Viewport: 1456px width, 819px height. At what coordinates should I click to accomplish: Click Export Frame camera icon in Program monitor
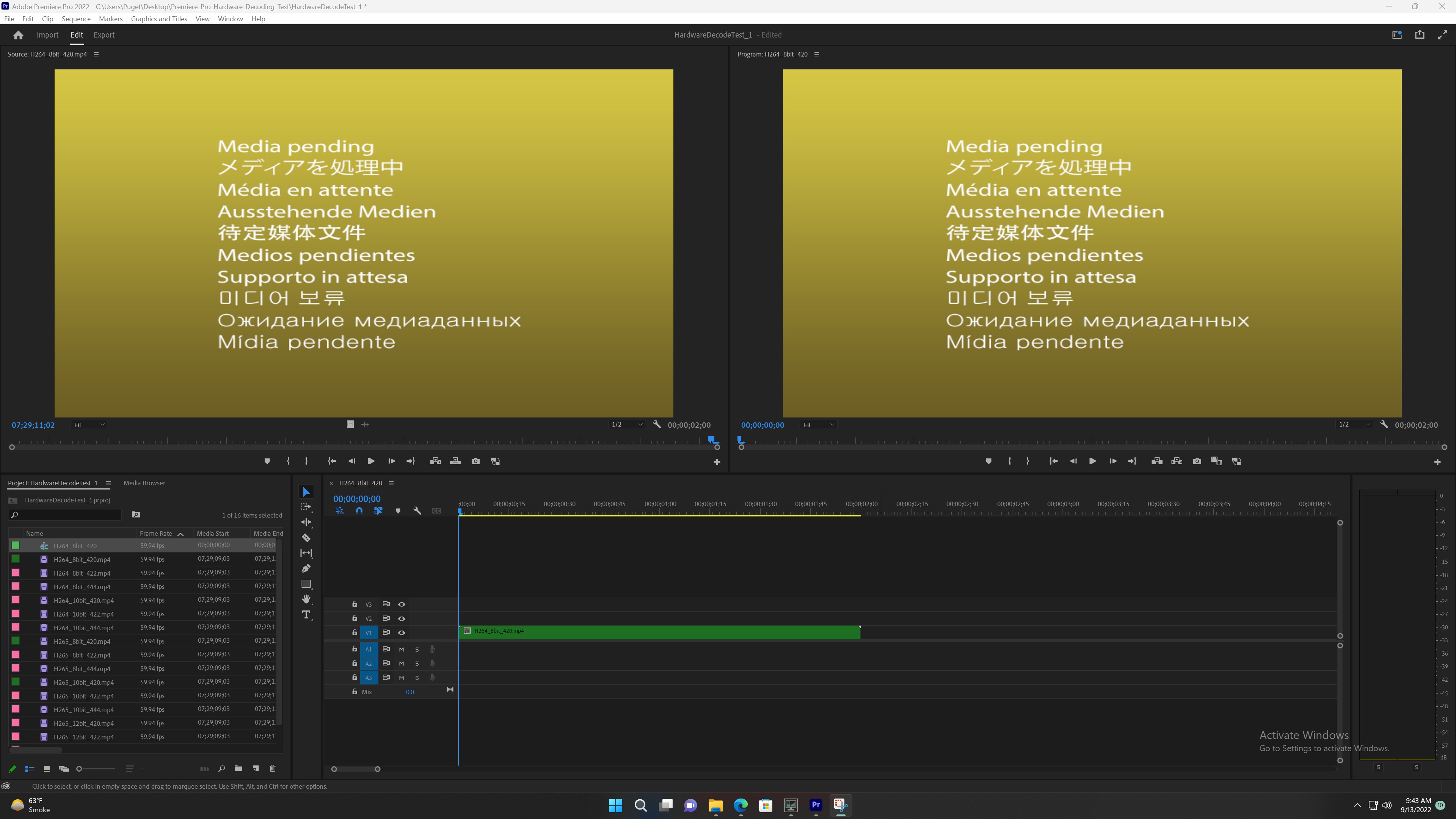coord(1197,461)
